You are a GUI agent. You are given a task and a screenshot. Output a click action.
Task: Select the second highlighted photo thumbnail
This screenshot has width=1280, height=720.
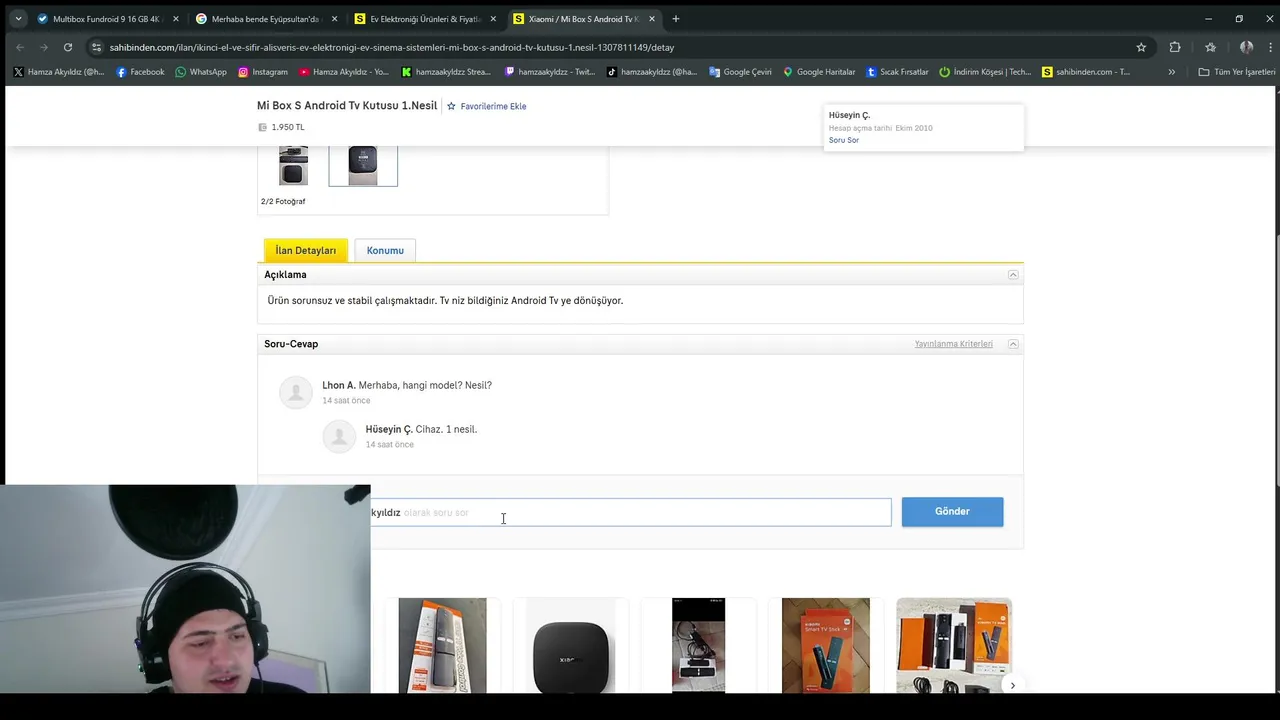click(x=363, y=165)
